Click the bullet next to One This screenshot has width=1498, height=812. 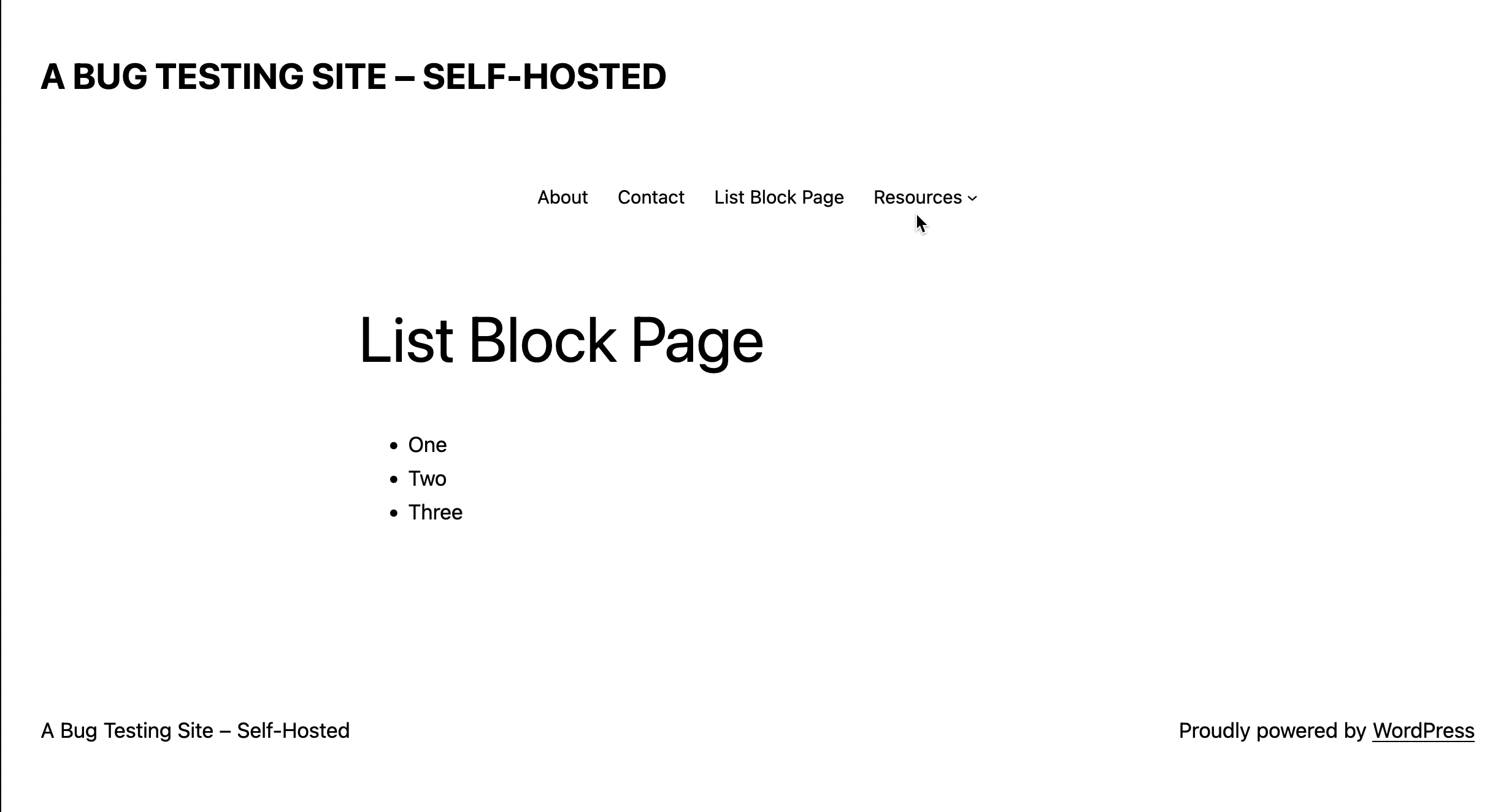394,445
